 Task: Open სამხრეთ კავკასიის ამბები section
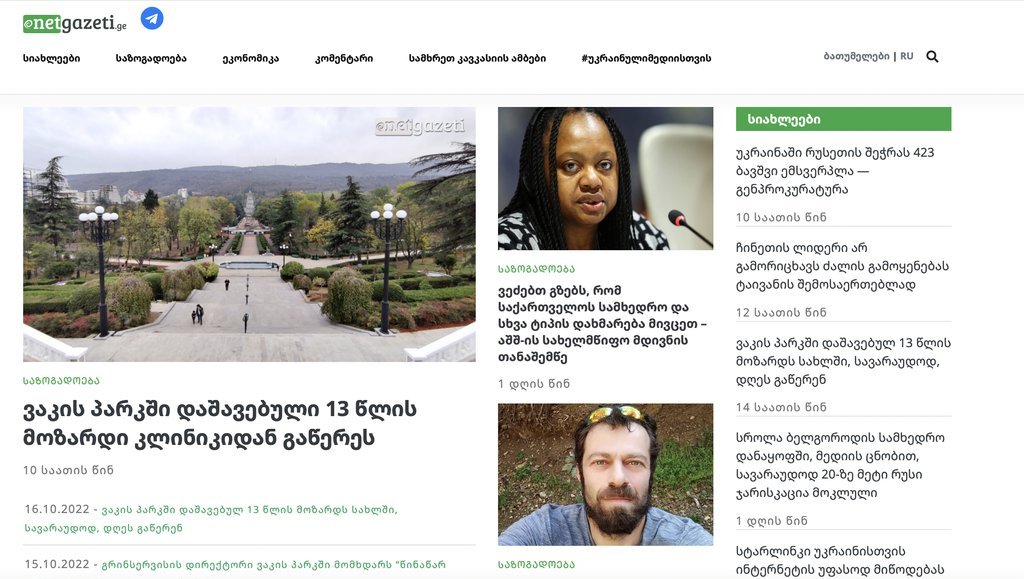click(x=477, y=58)
